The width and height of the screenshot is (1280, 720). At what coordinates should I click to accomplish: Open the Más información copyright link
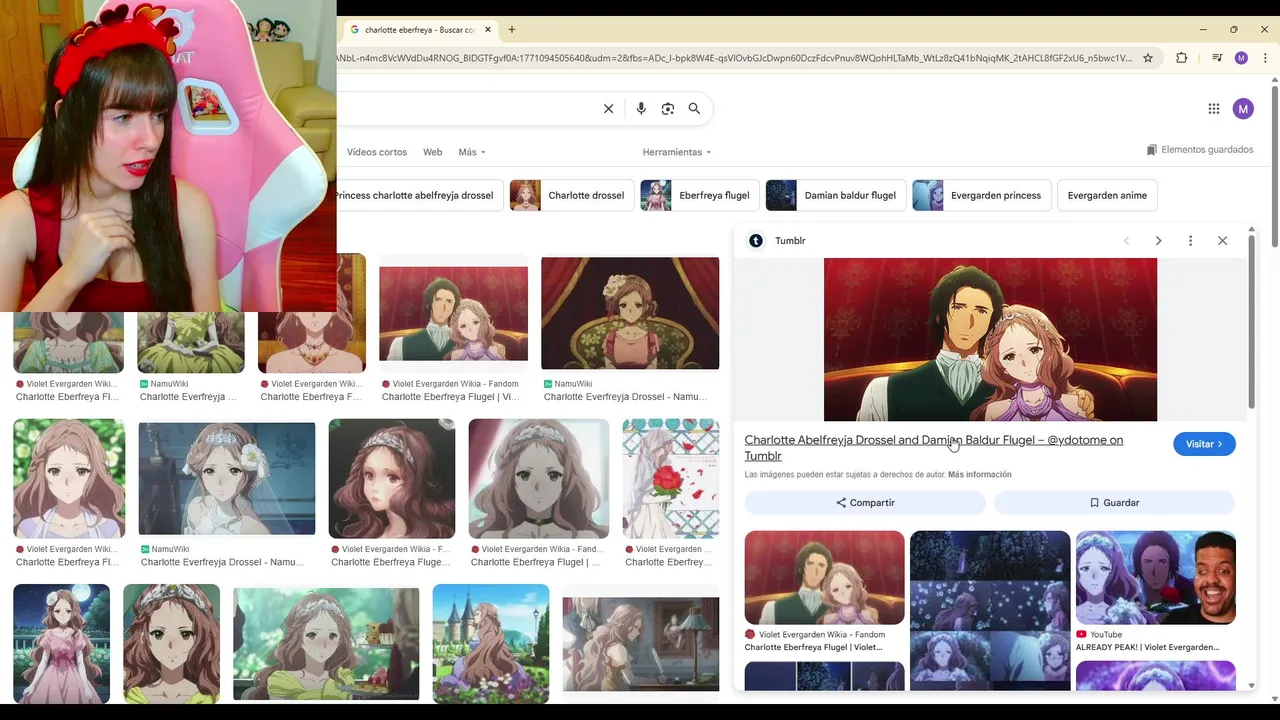tap(979, 475)
